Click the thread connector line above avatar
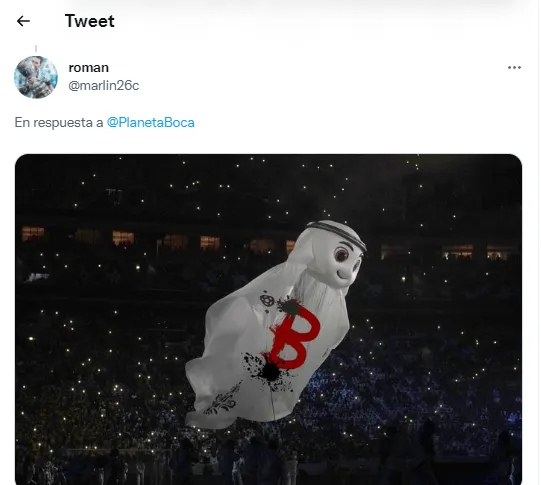Screen dimensions: 541x485 (36, 49)
